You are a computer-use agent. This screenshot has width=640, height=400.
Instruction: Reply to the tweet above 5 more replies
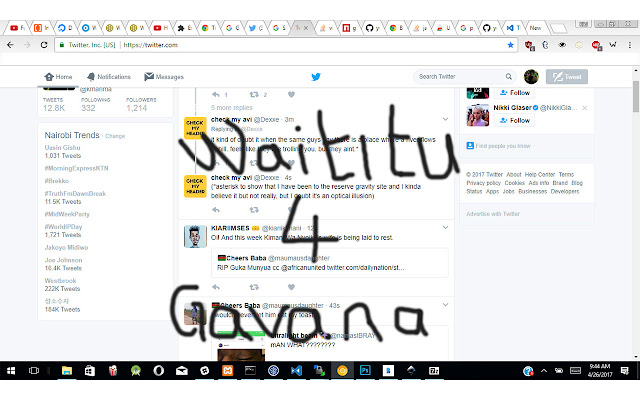pyautogui.click(x=216, y=95)
